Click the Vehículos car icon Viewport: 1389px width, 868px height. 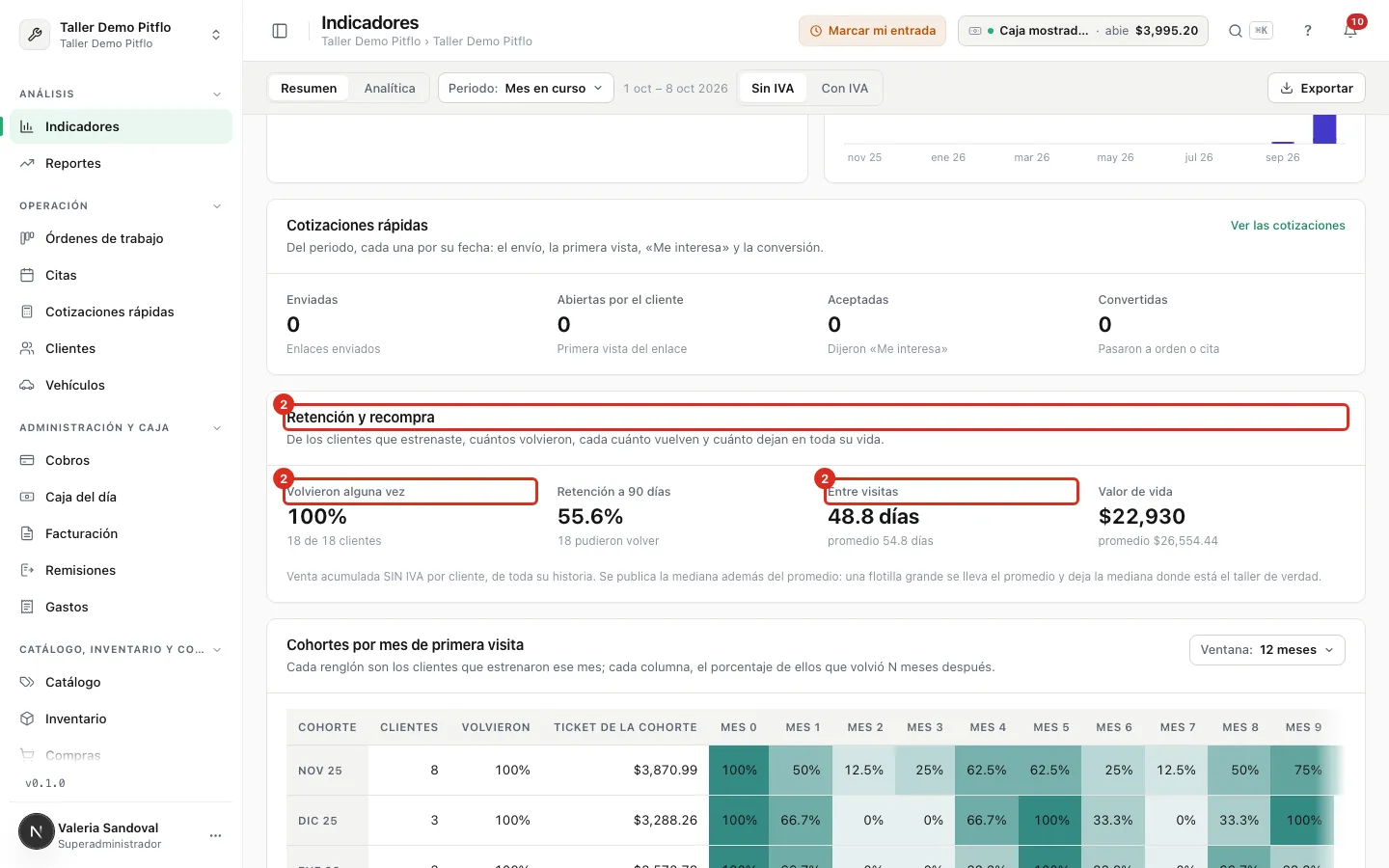pyautogui.click(x=27, y=385)
